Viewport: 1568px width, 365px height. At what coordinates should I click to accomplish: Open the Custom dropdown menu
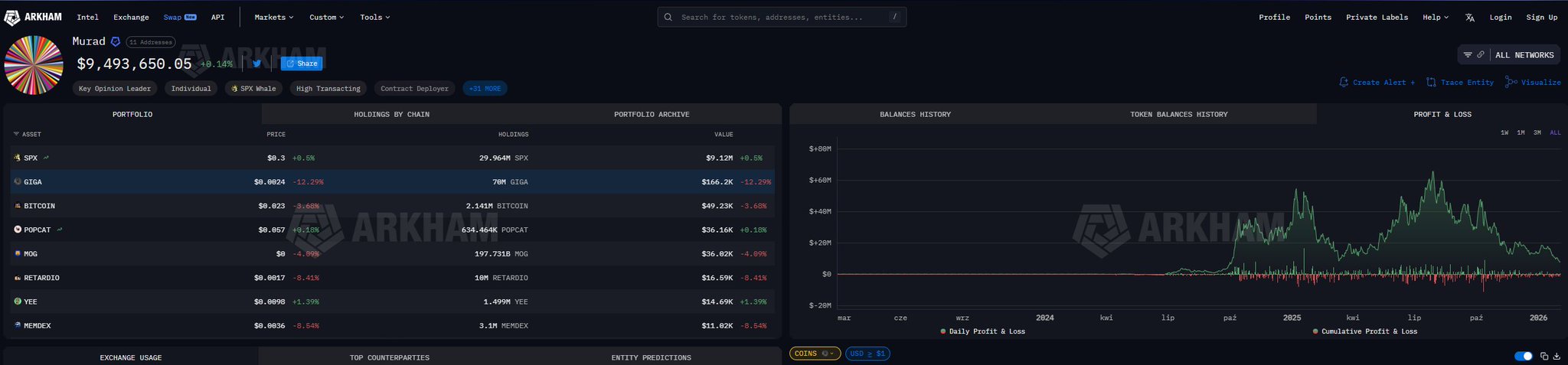point(327,17)
